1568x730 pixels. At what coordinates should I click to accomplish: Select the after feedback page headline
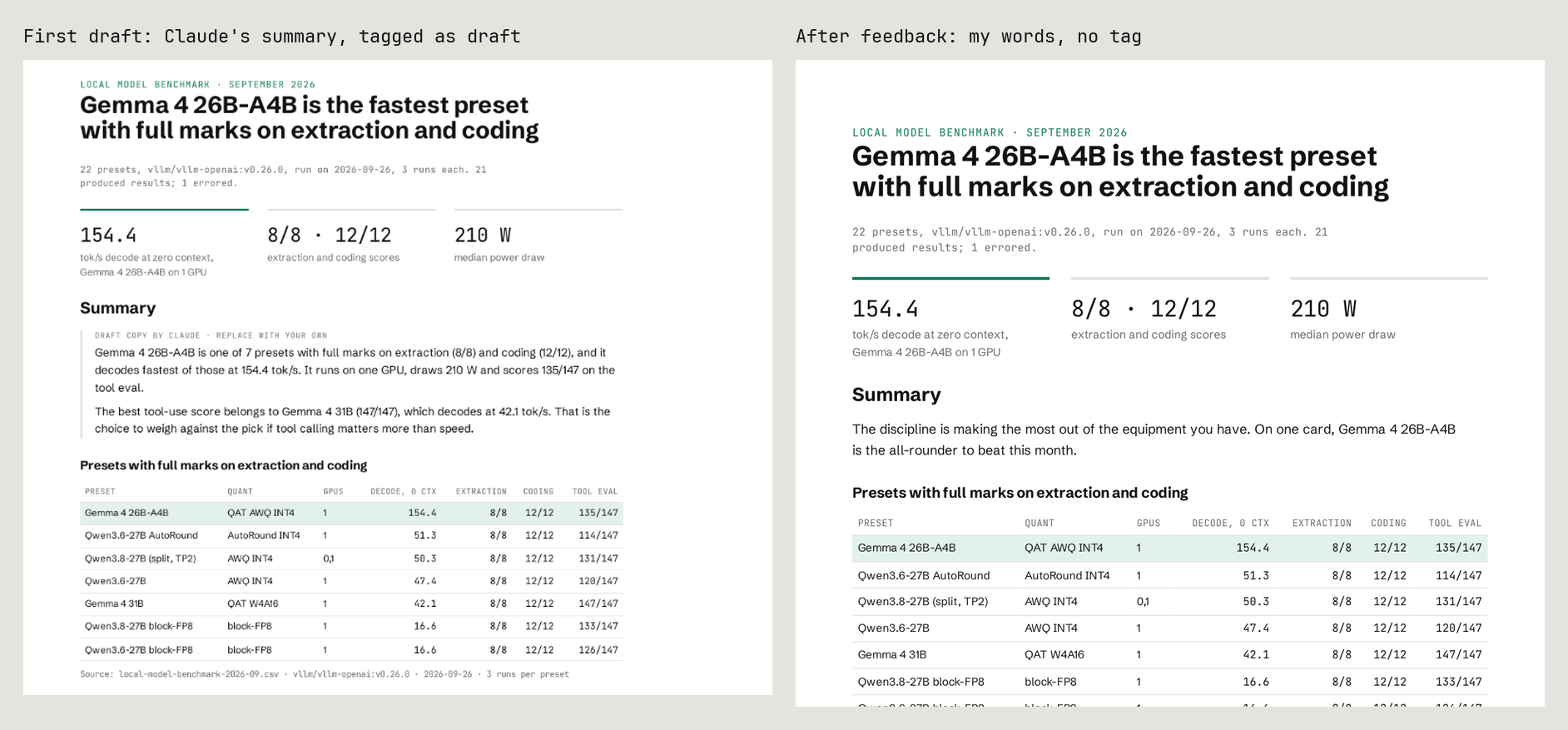click(1120, 171)
